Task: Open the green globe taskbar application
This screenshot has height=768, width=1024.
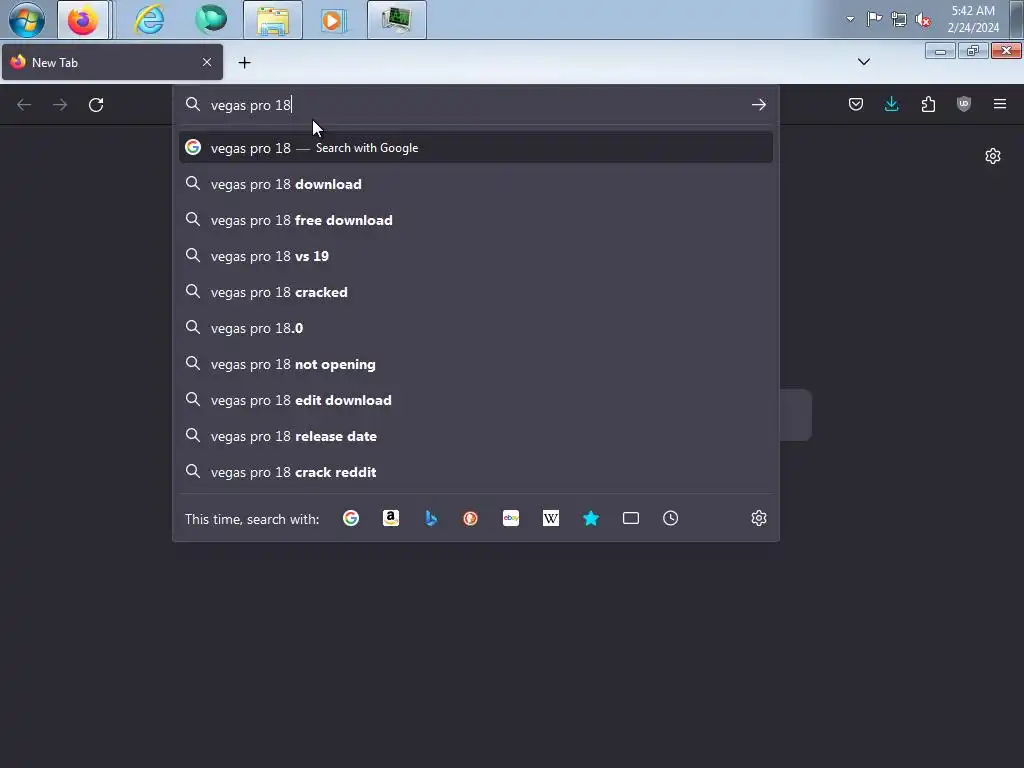Action: (x=211, y=20)
